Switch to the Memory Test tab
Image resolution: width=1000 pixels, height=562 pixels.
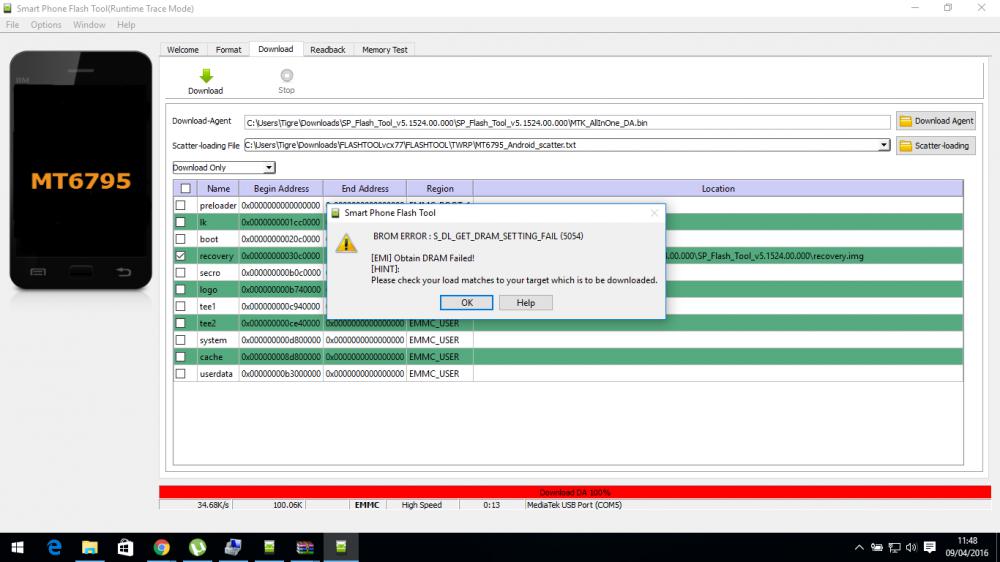pos(384,49)
